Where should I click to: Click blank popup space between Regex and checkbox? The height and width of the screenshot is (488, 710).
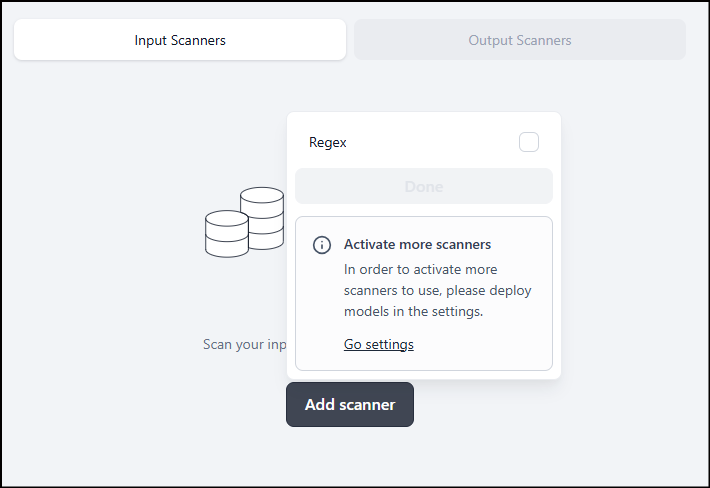[430, 142]
